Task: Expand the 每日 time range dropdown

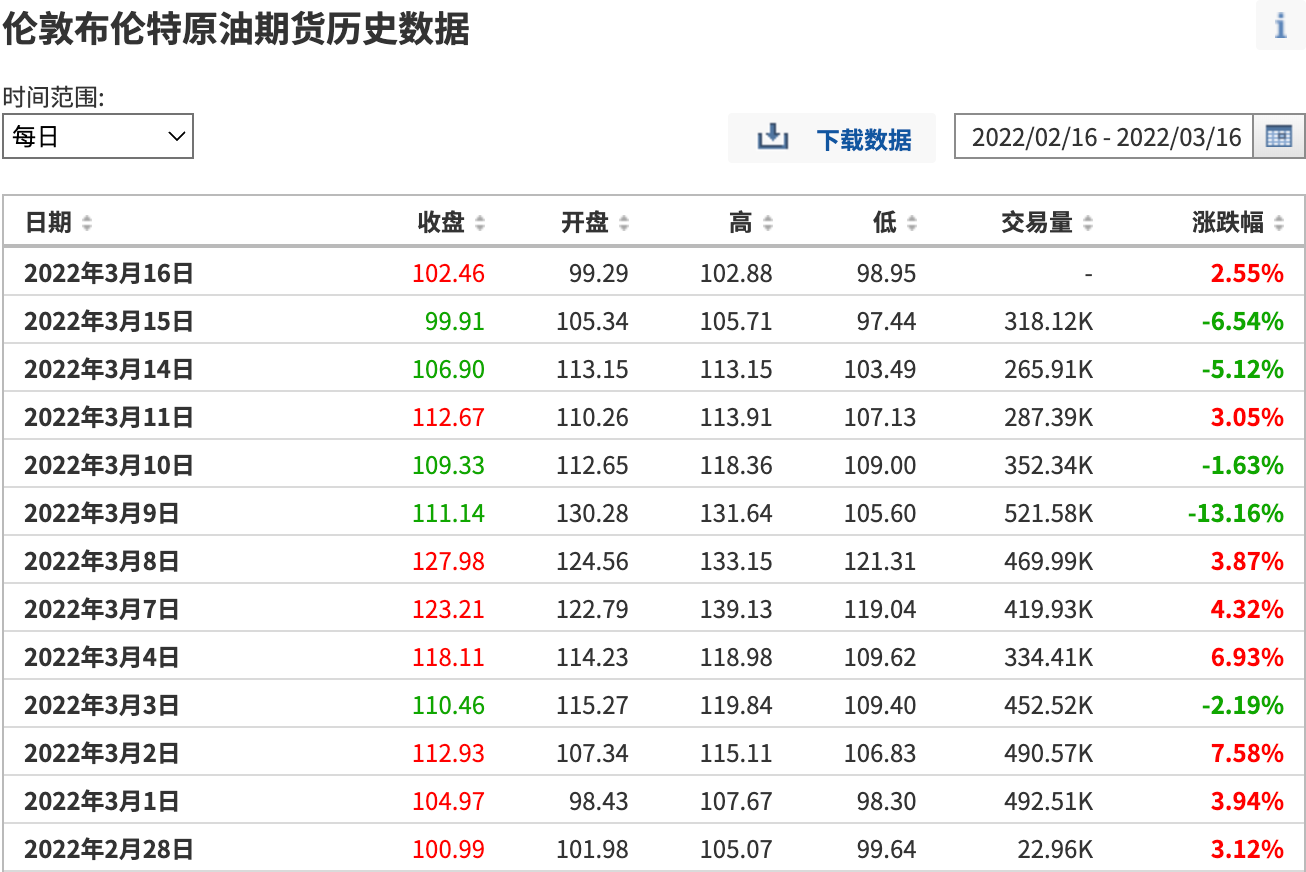Action: pos(98,137)
